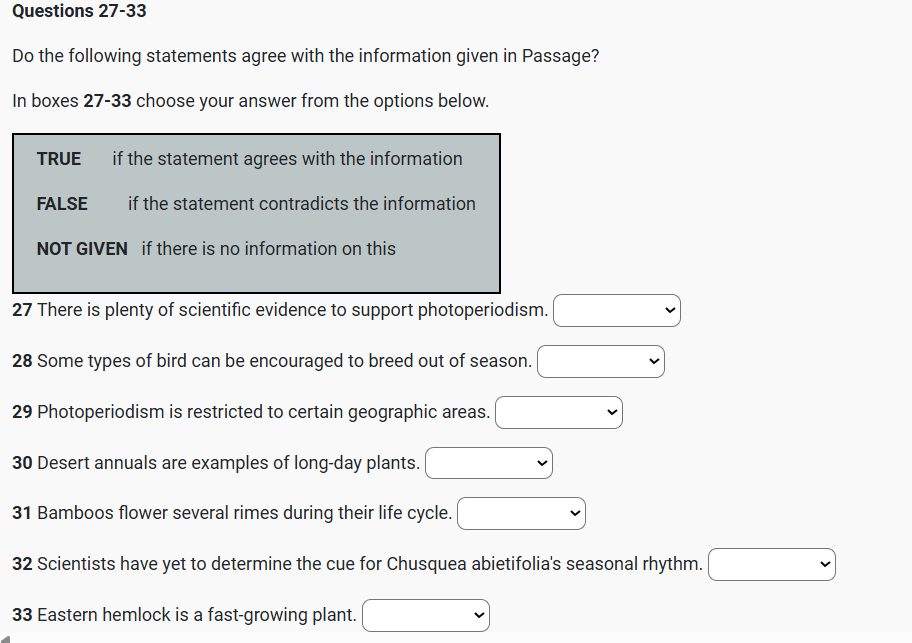Open dropdown next to Eastern hemlock statement
The width and height of the screenshot is (912, 643).
[x=426, y=616]
